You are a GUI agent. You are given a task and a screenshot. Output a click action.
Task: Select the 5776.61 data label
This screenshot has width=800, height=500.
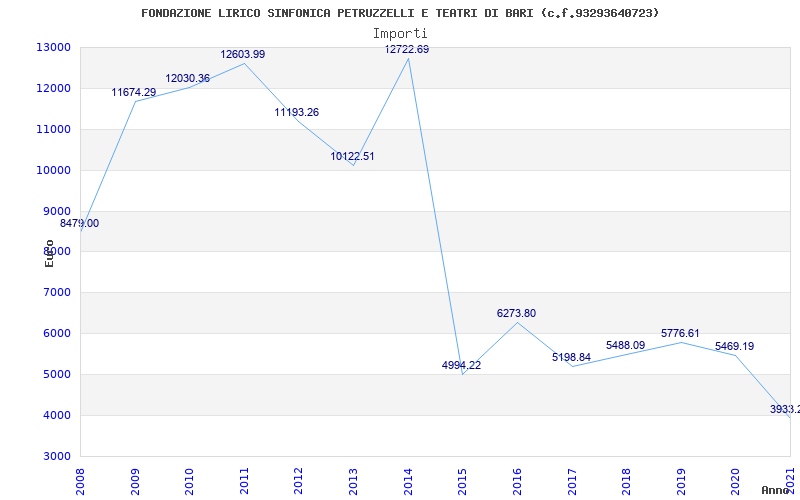[680, 333]
